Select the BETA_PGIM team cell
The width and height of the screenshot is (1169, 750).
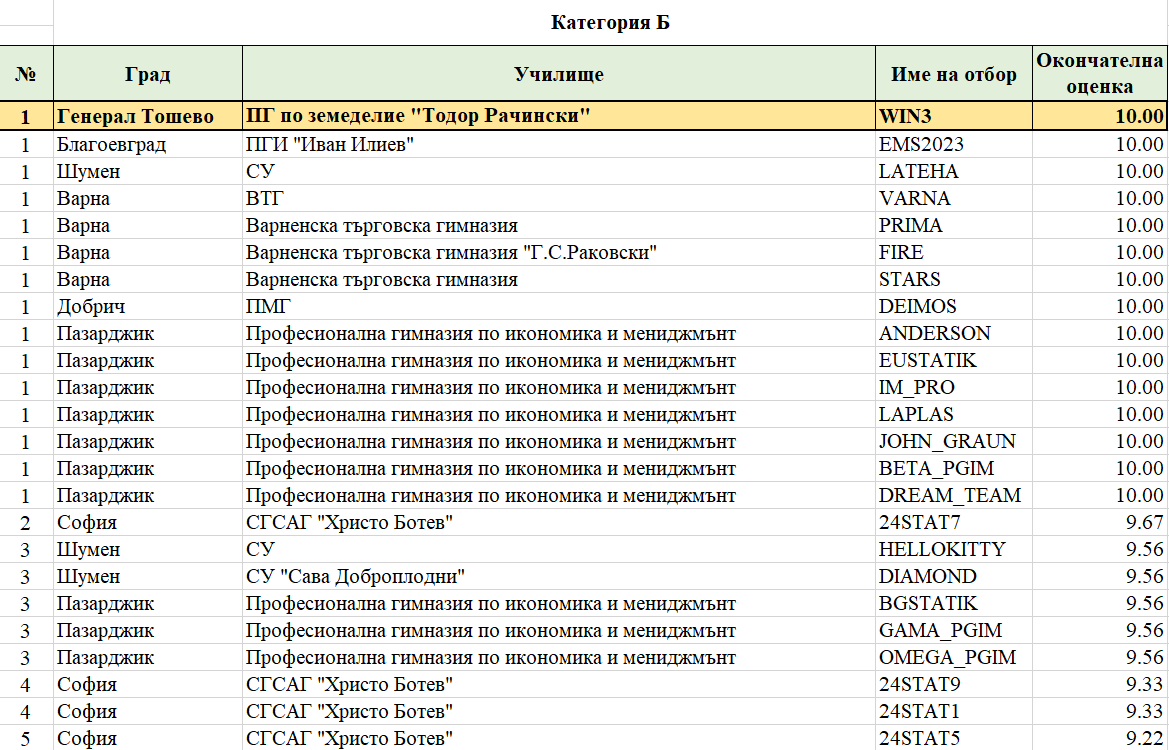coord(954,468)
